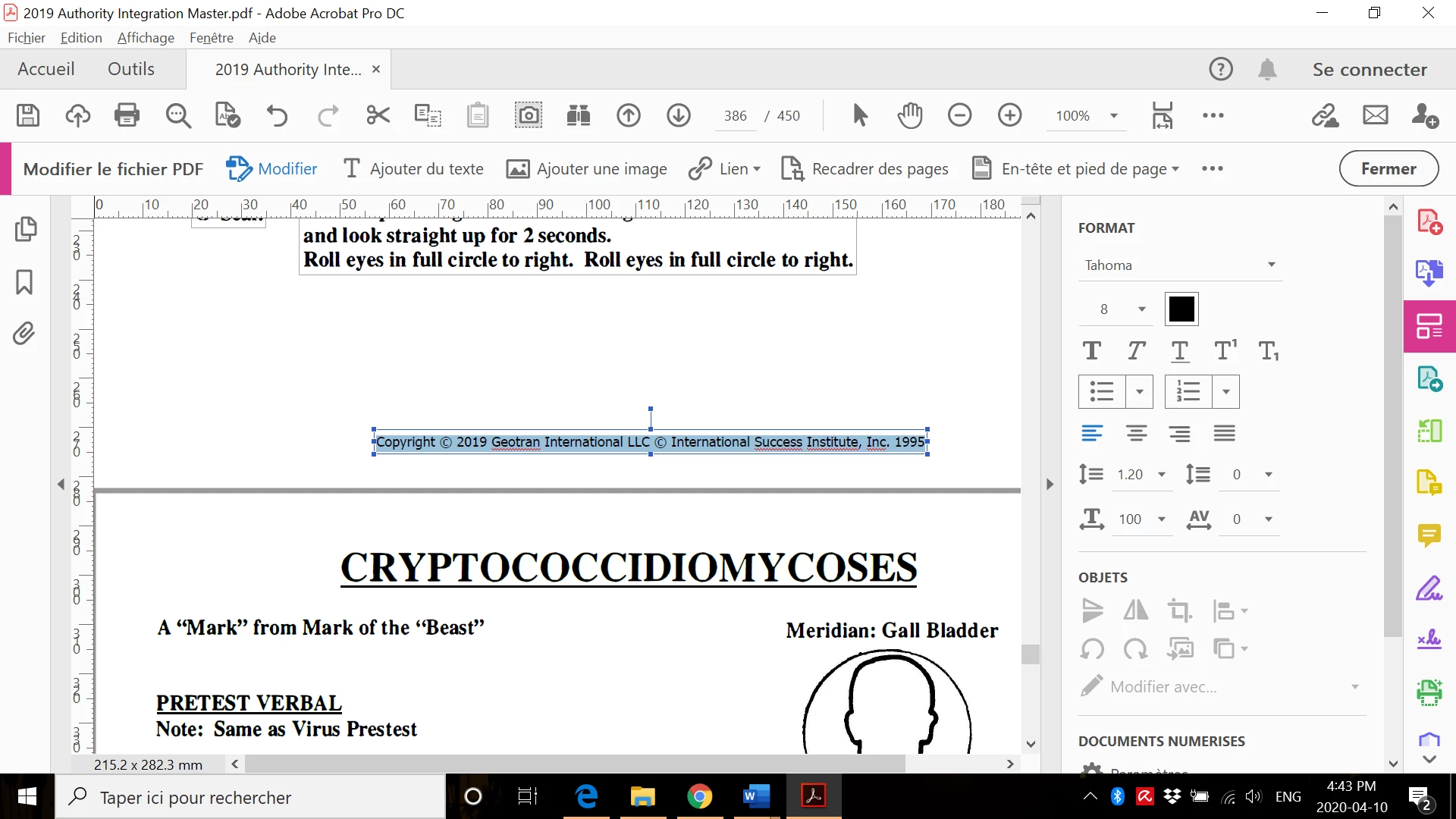Open the Bookmarks panel icon

24,281
